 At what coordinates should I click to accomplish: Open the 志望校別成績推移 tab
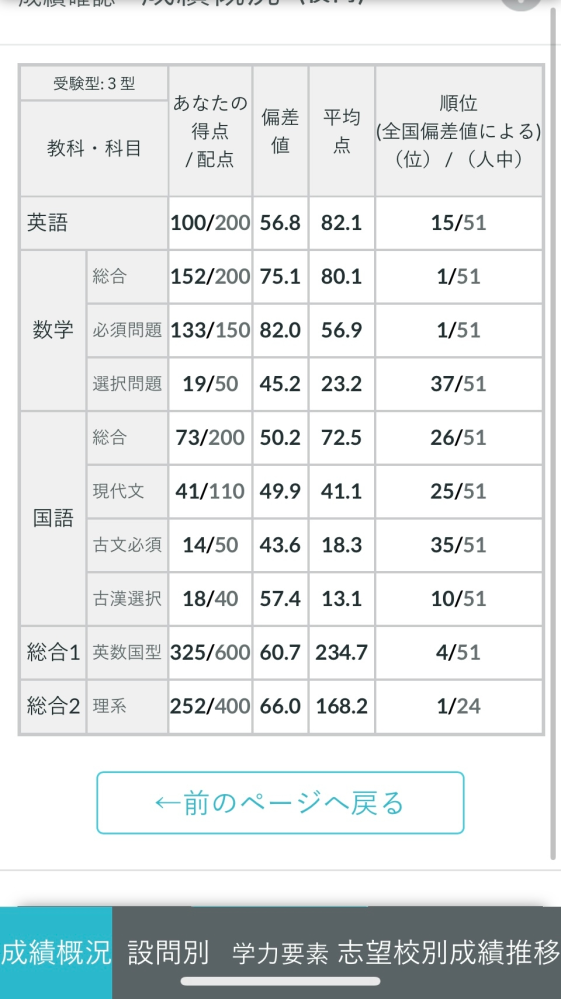tap(448, 952)
